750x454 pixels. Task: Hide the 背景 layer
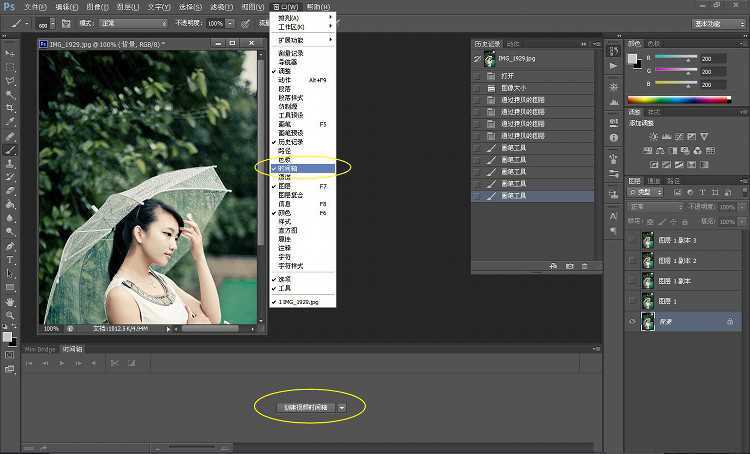click(x=632, y=322)
